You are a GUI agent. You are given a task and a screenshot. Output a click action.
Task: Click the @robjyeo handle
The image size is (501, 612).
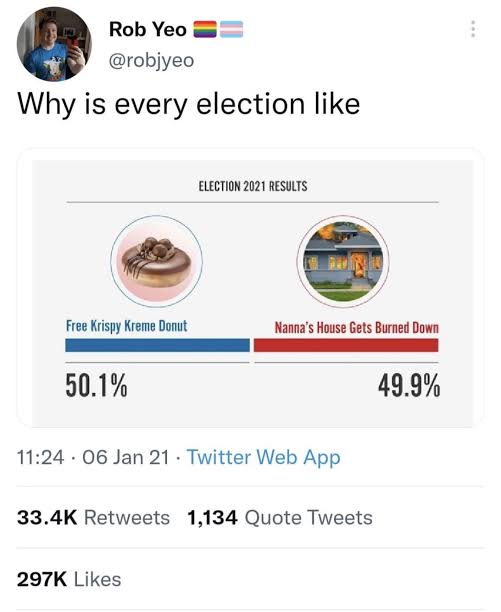151,60
